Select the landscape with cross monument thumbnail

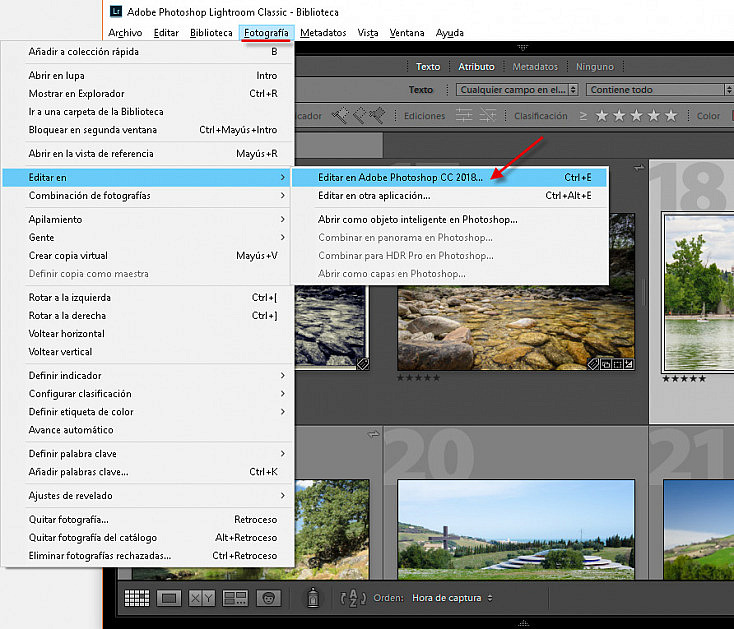(x=516, y=529)
